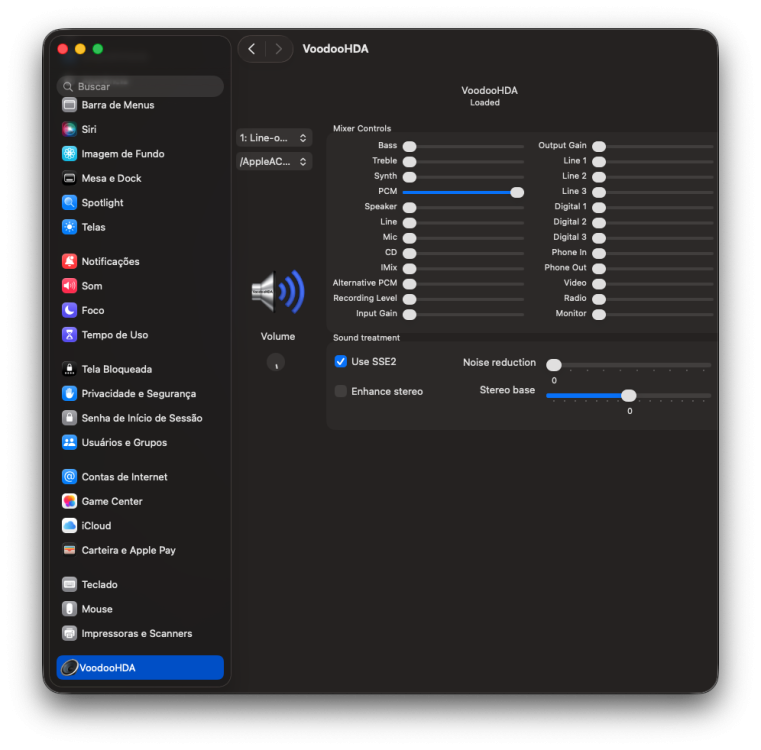Click the Stereo base slider handle
Screen dimensions: 761x750
coord(629,396)
